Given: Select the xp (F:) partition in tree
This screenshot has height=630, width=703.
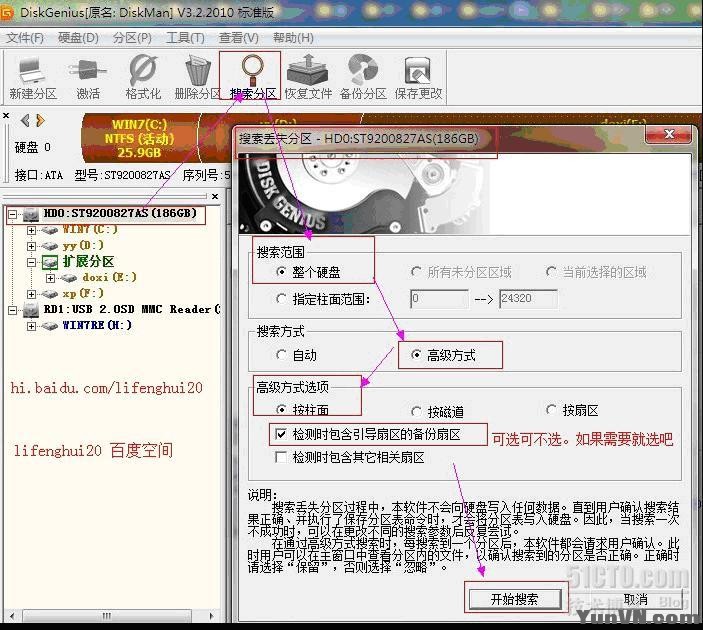Looking at the screenshot, I should pos(83,294).
